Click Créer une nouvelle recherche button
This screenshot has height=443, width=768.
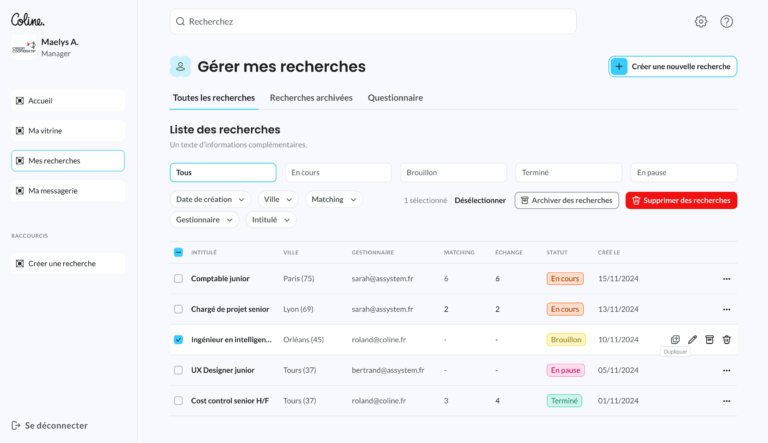(x=673, y=66)
